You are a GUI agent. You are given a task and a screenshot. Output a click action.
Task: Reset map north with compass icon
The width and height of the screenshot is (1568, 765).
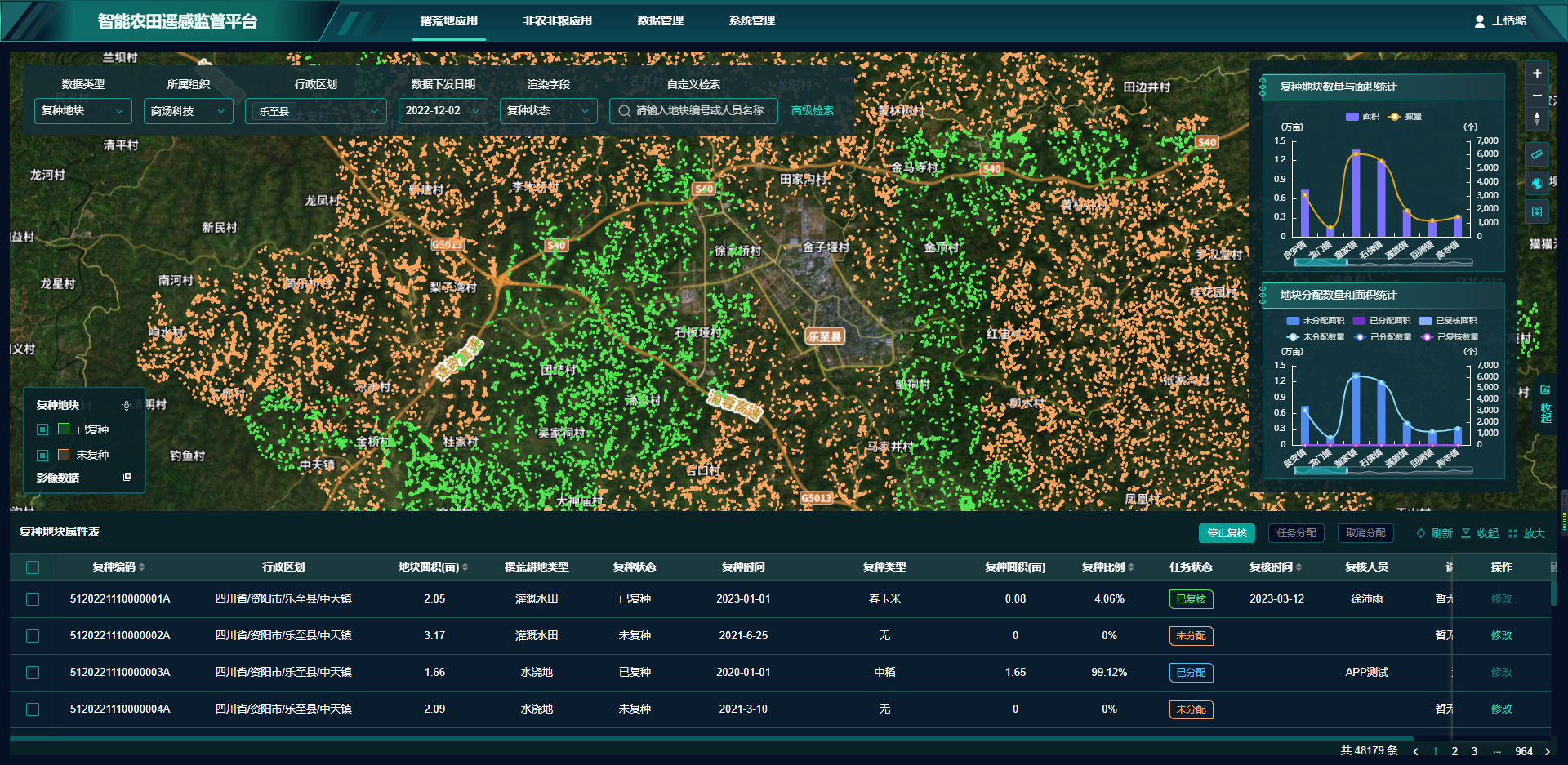tap(1537, 118)
